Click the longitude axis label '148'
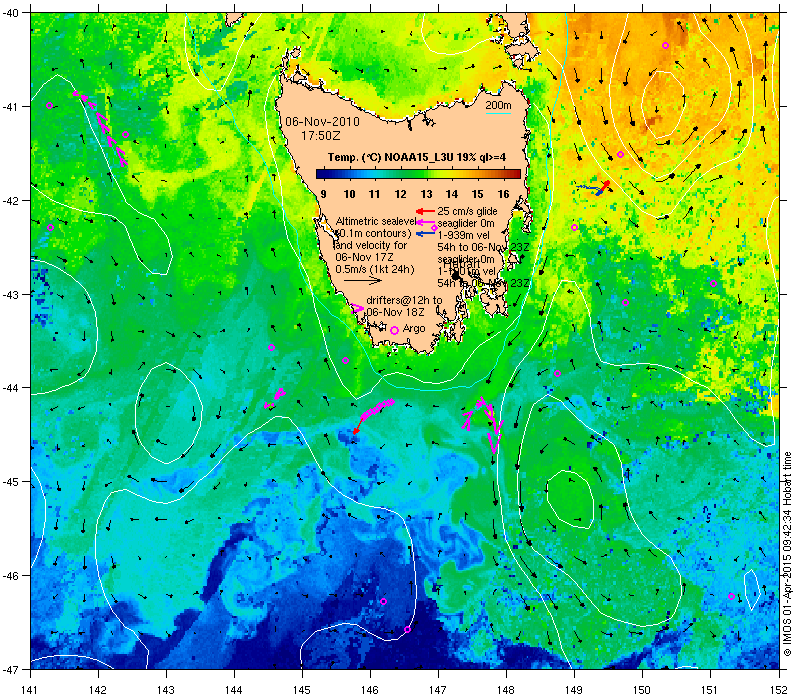The image size is (800, 700). pos(506,690)
